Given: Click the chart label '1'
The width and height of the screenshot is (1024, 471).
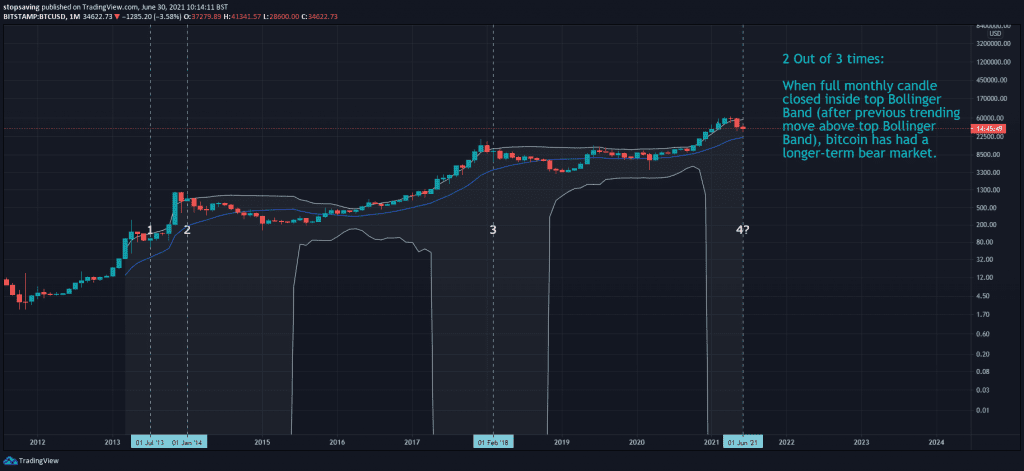Looking at the screenshot, I should click(150, 230).
